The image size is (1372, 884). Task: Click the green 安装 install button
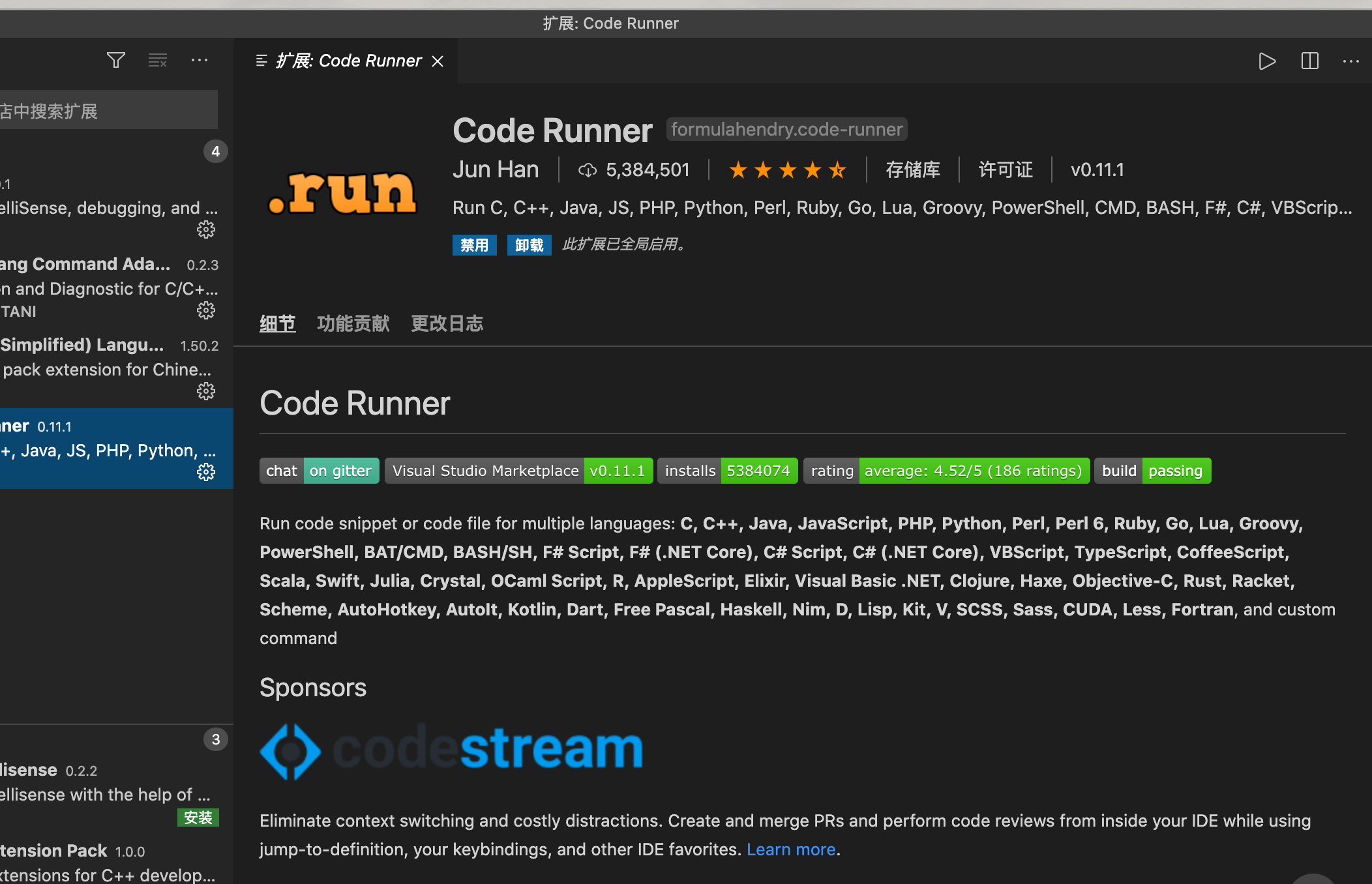pyautogui.click(x=198, y=818)
